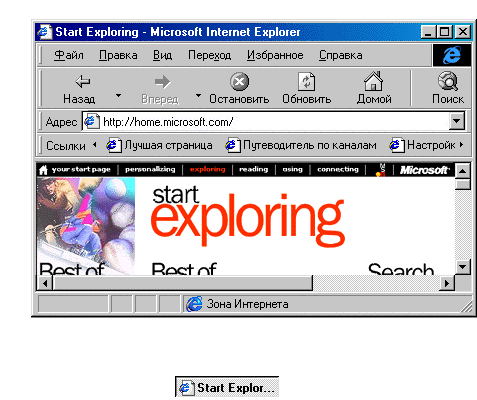Open the Избранное menu

click(x=275, y=55)
